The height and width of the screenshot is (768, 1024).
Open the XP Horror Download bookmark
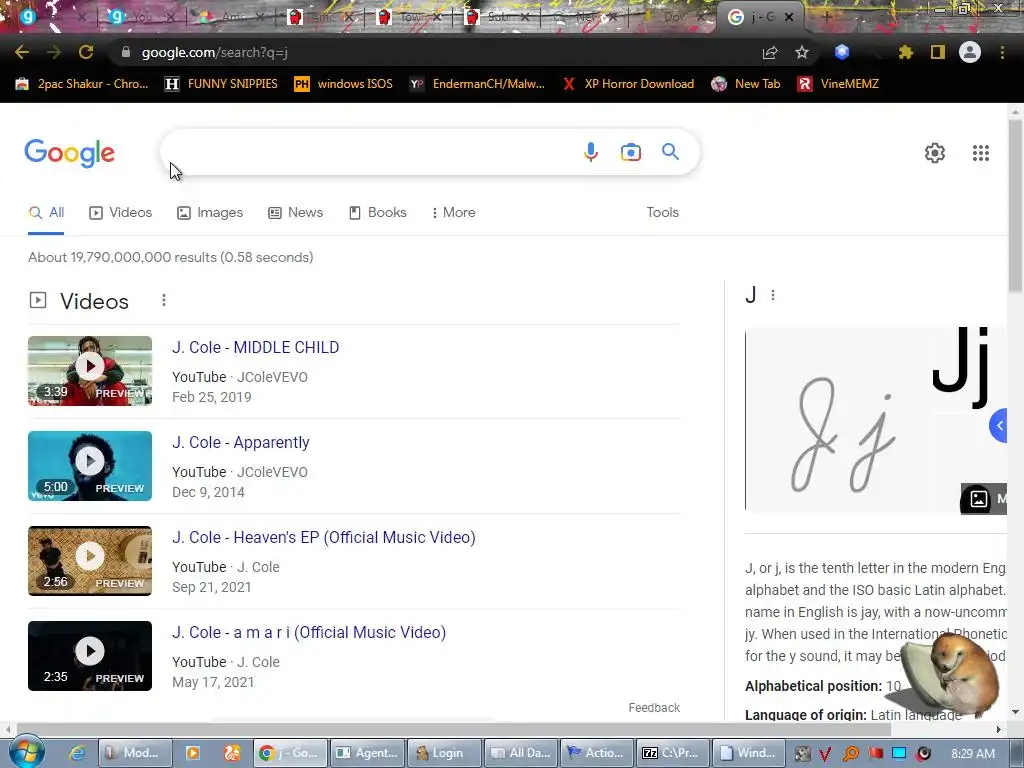click(628, 84)
